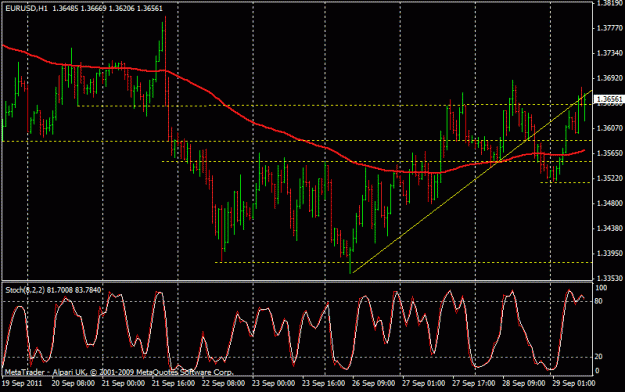Click the 27 Sep 17:00 time label

tap(474, 383)
